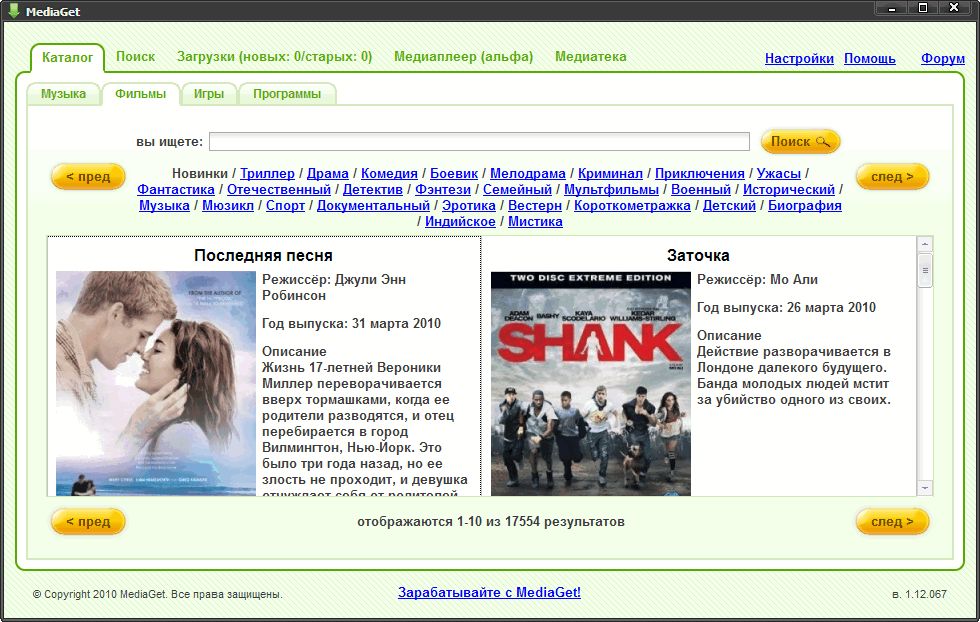Open 'Зарабатывайте с MediaGet!' link
This screenshot has height=622, width=980.
coord(489,593)
